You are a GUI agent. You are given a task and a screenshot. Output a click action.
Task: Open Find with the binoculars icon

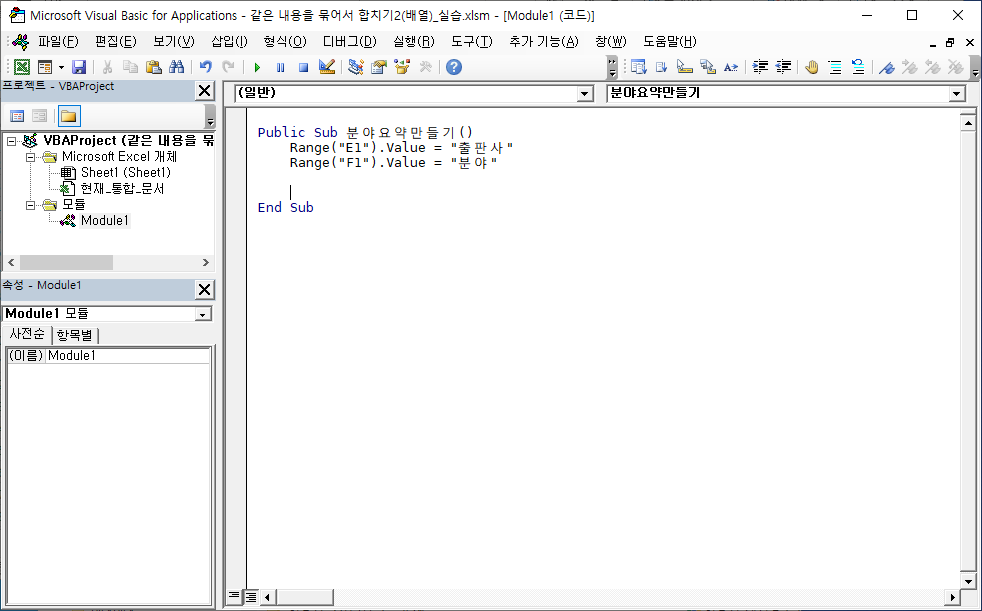click(177, 67)
